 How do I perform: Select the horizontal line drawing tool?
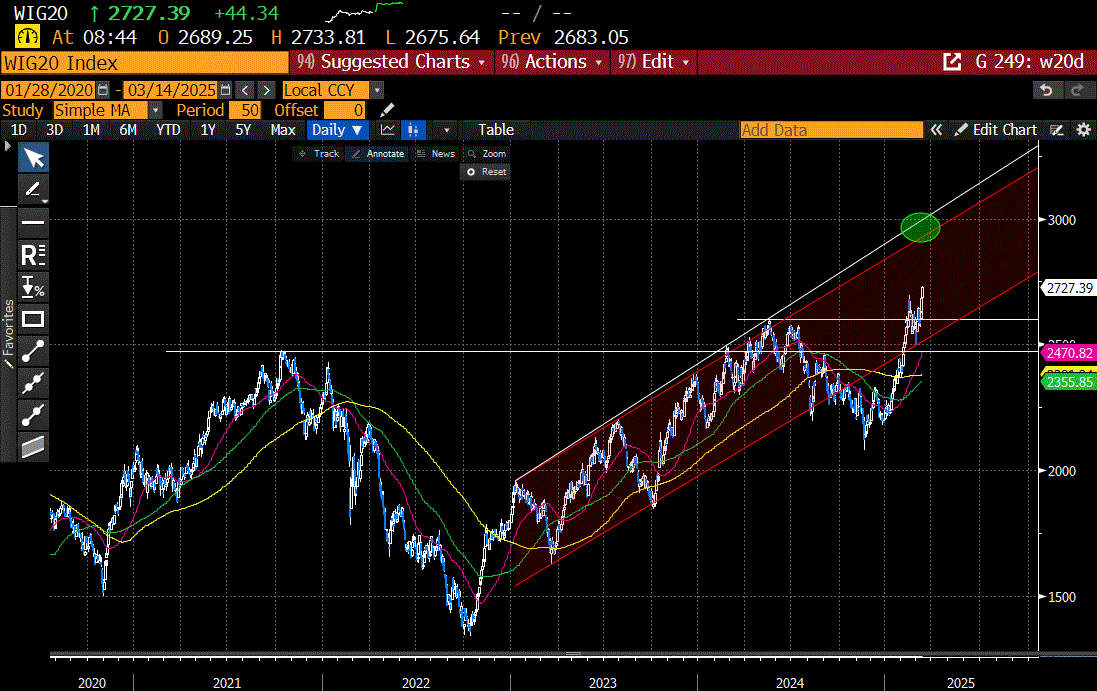tap(33, 222)
